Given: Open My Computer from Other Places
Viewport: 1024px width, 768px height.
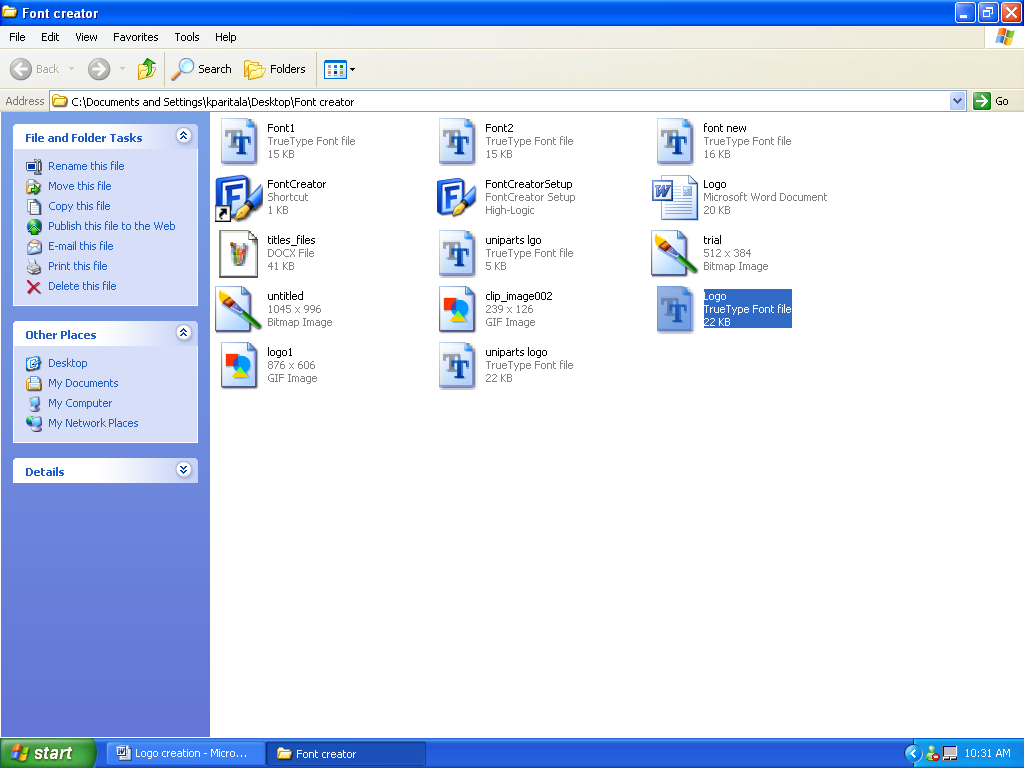Looking at the screenshot, I should click(x=79, y=403).
